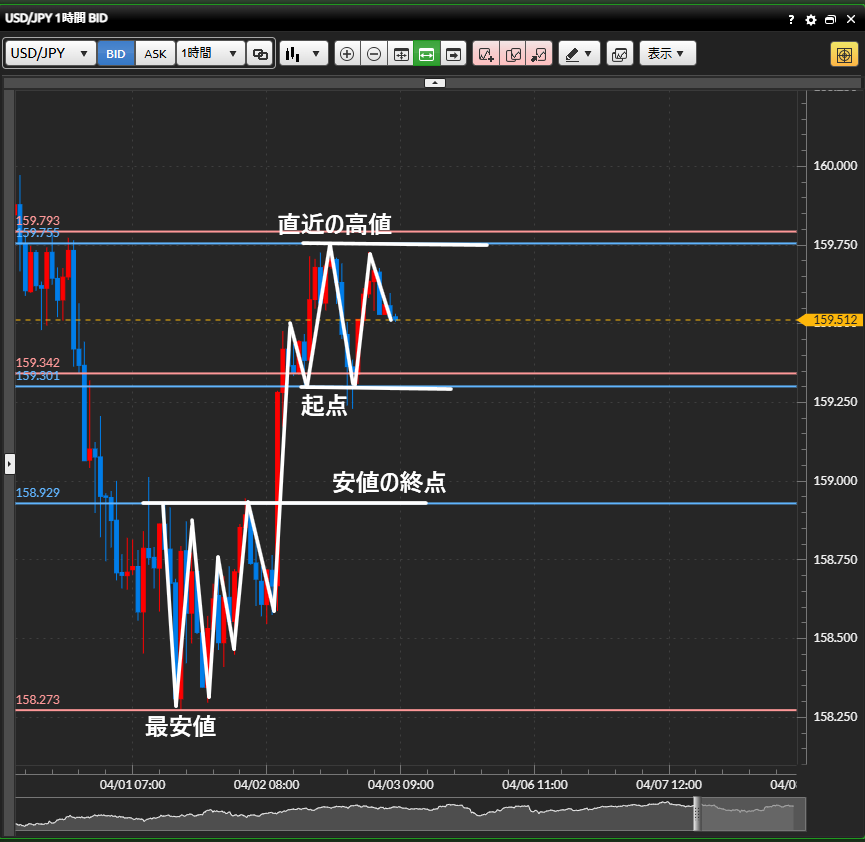
Task: Click the bottom overview range slider handle
Action: click(697, 815)
